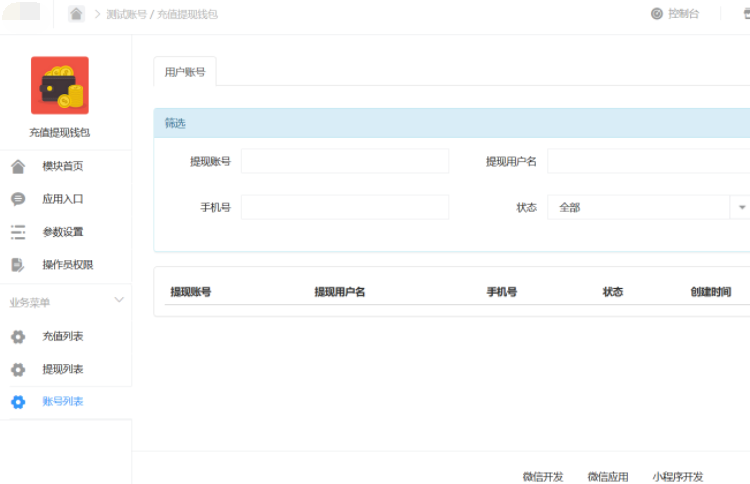Click the 手机号 table column header

pos(502,292)
